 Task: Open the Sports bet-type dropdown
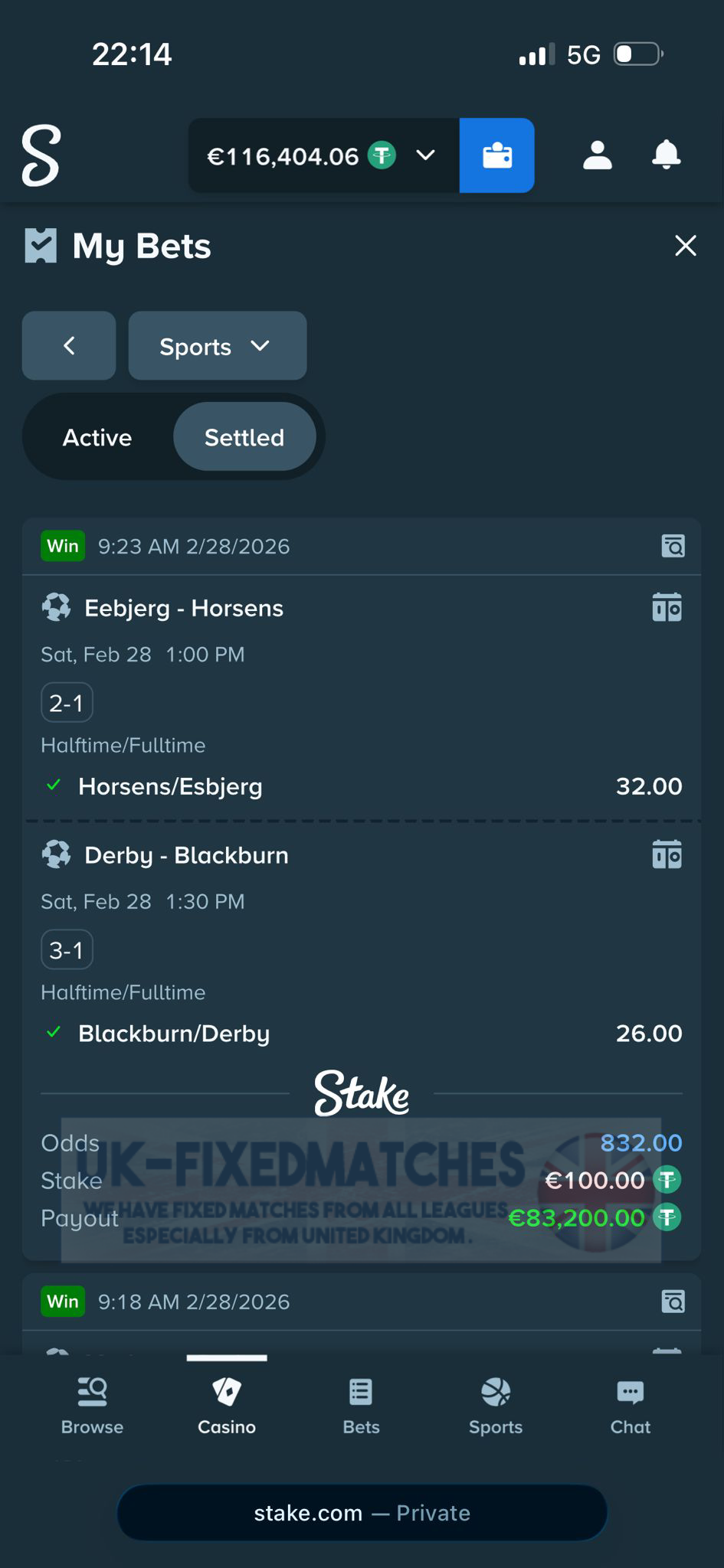pos(217,345)
